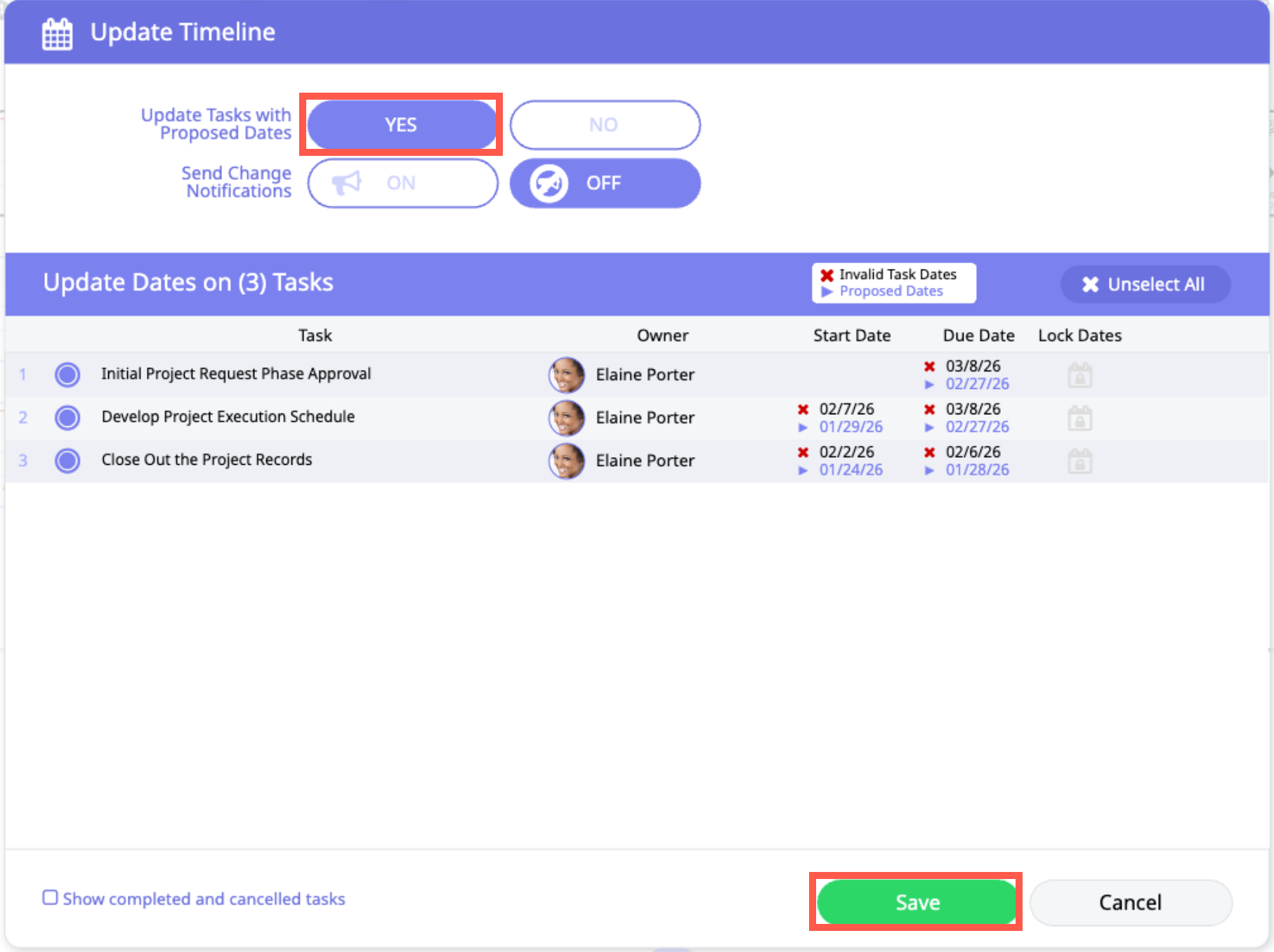Click owner avatar for Close Out Project Records
The height and width of the screenshot is (952, 1274).
tap(566, 461)
